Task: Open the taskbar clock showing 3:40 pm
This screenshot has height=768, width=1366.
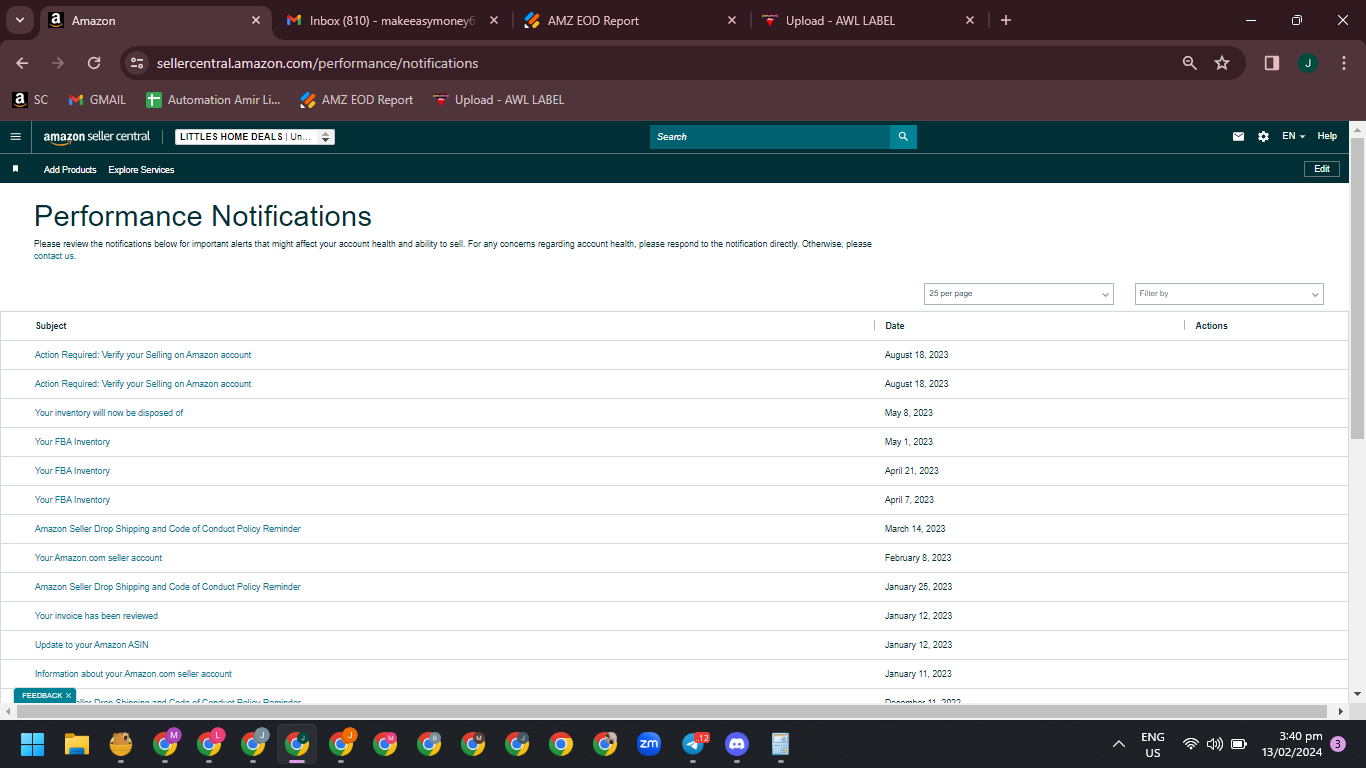Action: click(1292, 744)
